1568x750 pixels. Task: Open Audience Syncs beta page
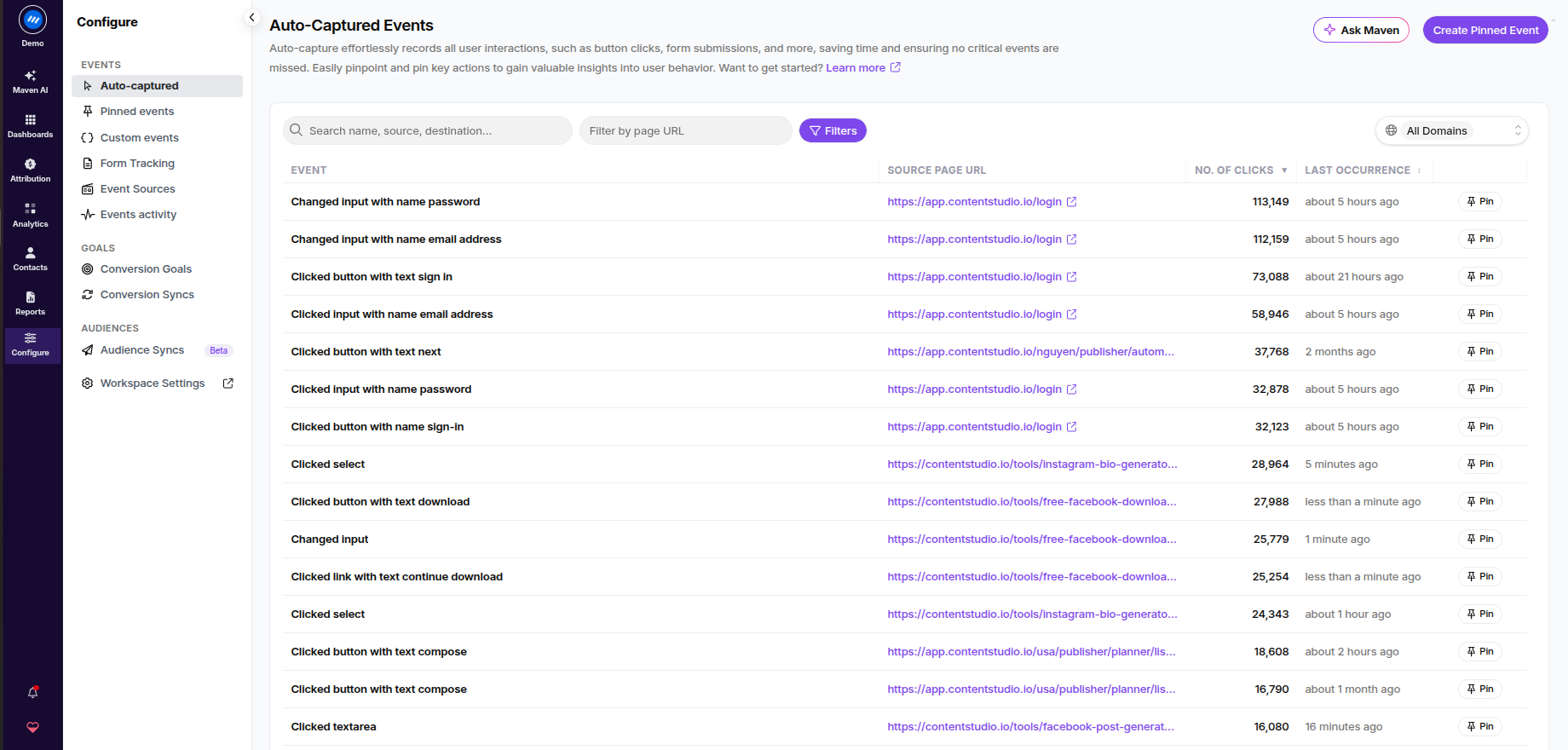pyautogui.click(x=158, y=350)
